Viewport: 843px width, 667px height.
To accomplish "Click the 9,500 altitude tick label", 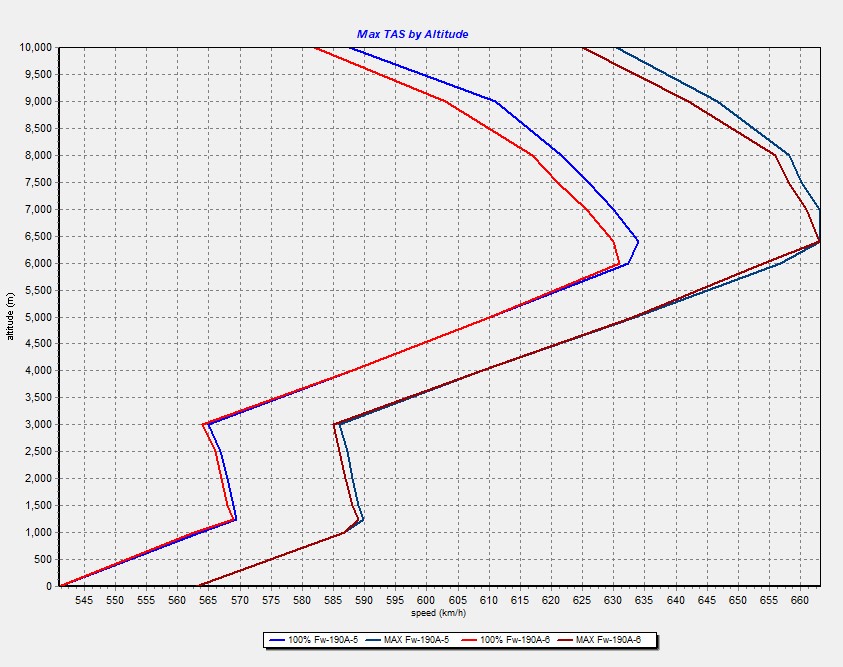I will 38,74.
